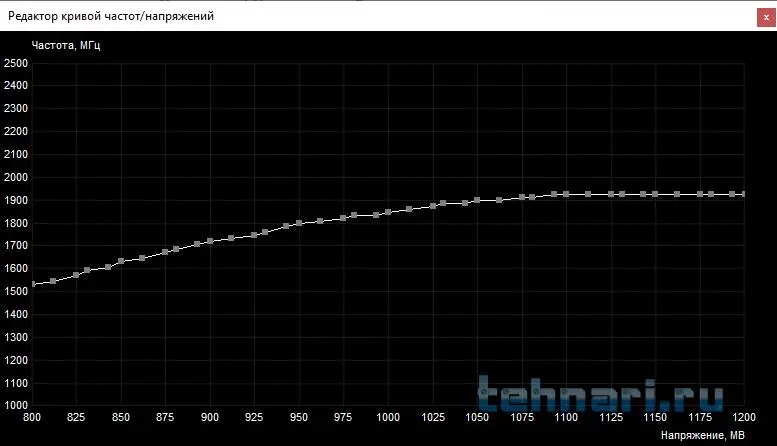Screen dimensions: 777x446
Task: Close the voltage/frequency curve editor window
Action: (766, 17)
